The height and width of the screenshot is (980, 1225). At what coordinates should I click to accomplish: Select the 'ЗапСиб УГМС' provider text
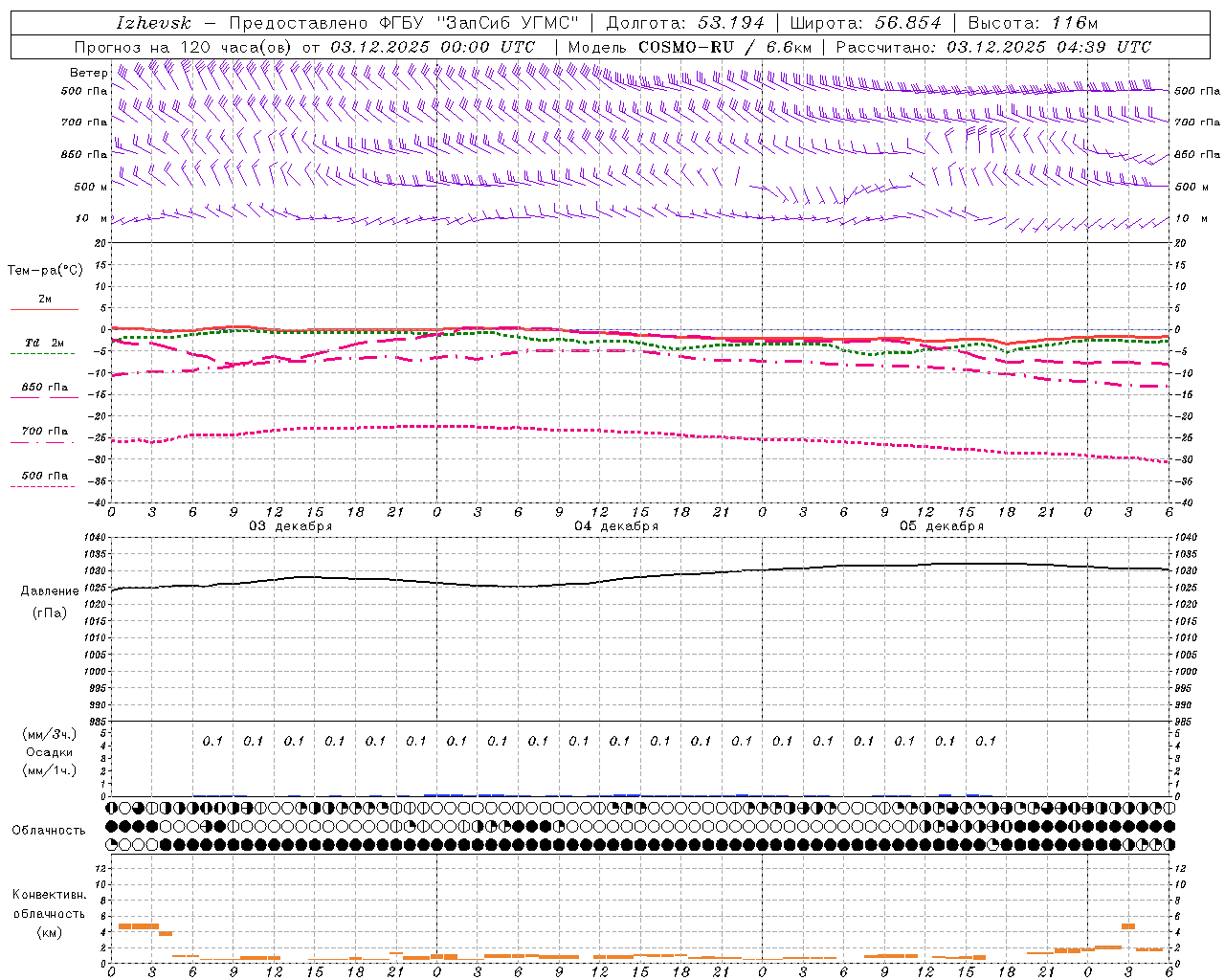click(508, 23)
